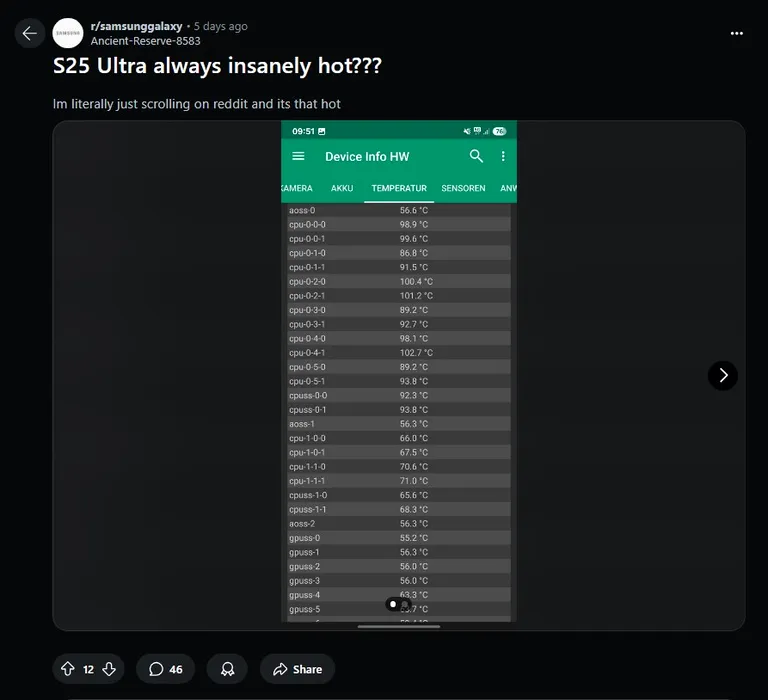Image resolution: width=768 pixels, height=700 pixels.
Task: Open overflow menu in Device Info HW
Action: pyautogui.click(x=503, y=156)
